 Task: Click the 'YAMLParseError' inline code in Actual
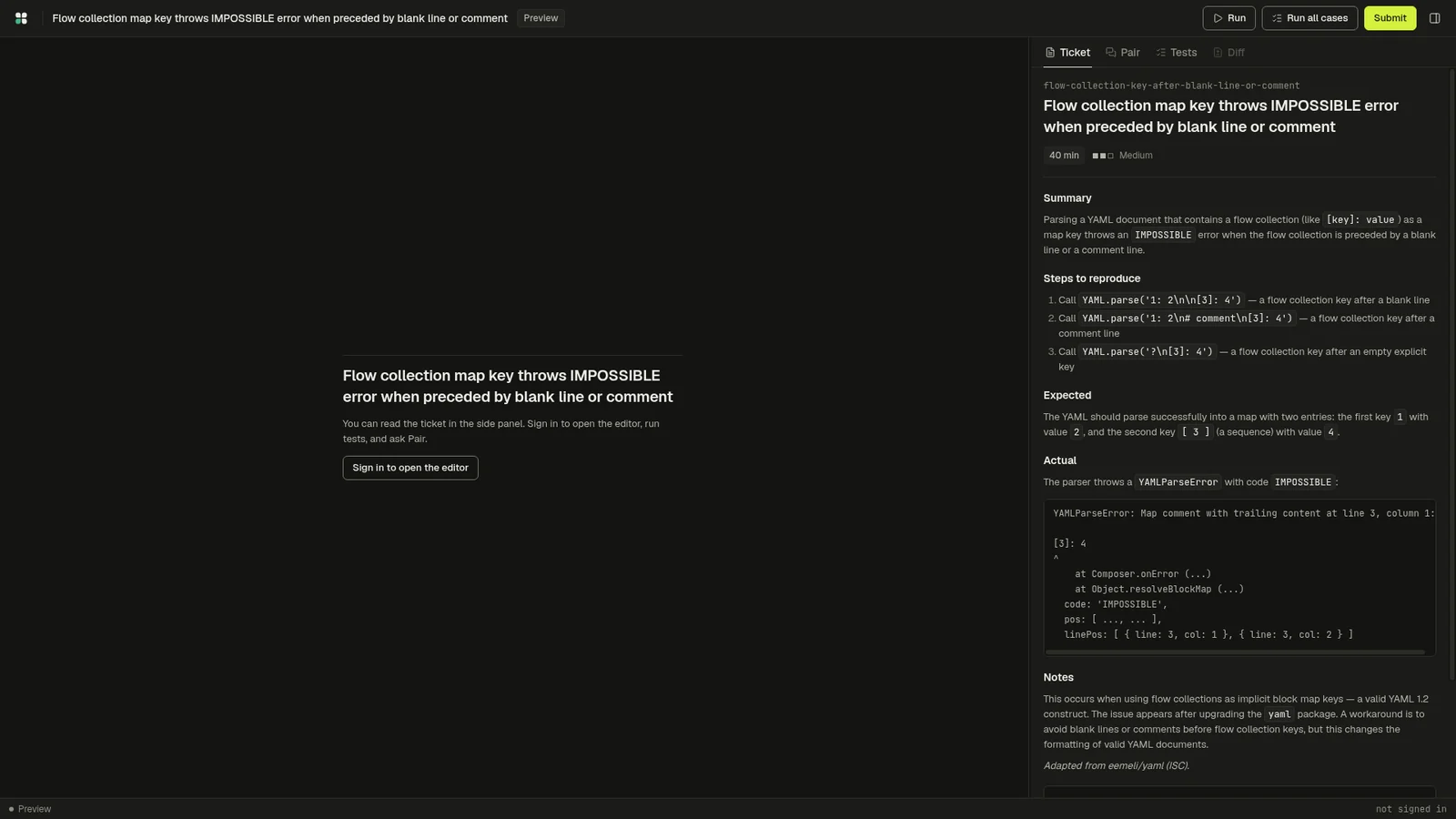[1178, 482]
